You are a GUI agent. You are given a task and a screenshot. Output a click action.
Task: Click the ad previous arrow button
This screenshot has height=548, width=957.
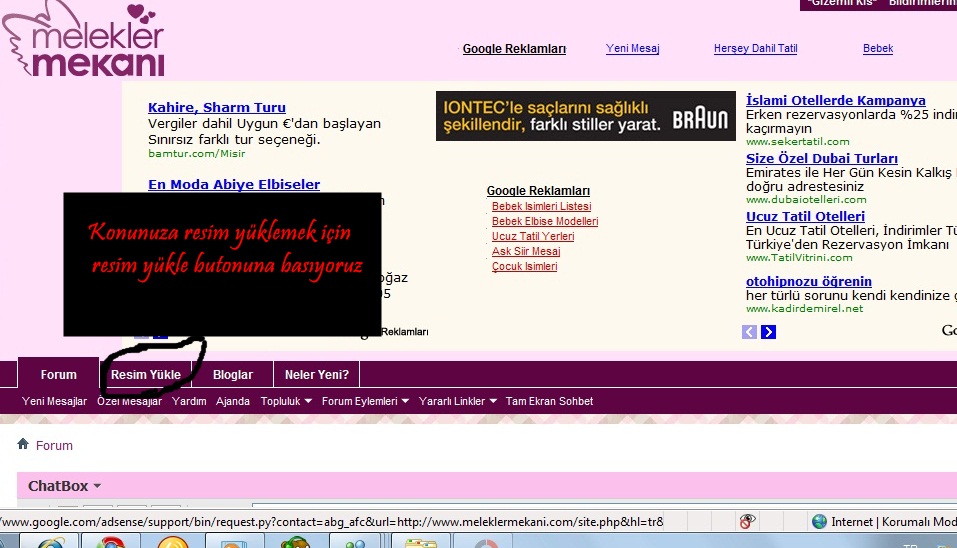point(749,332)
